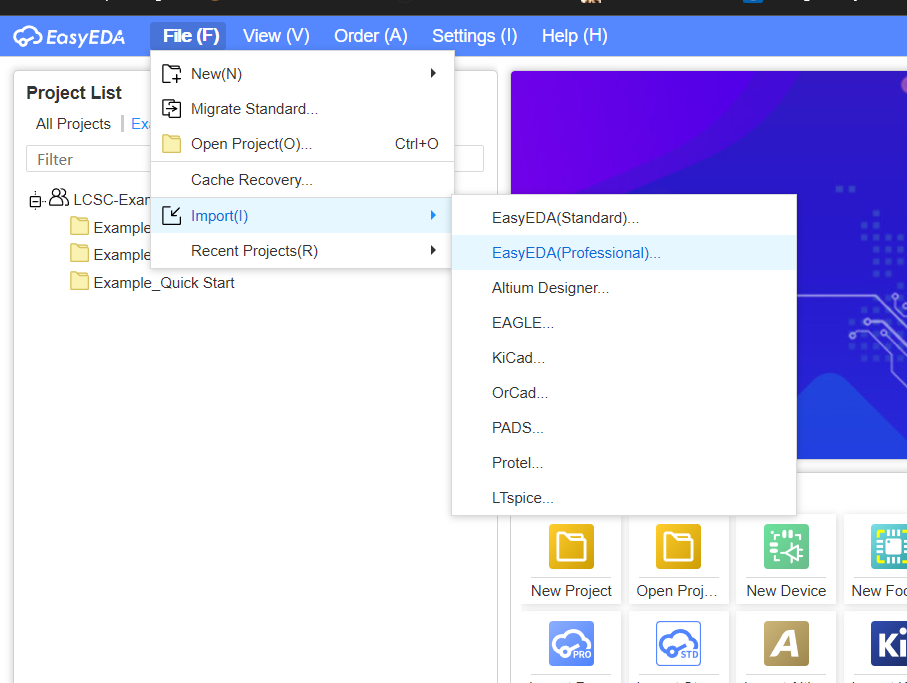Viewport: 907px width, 683px height.
Task: Click the Import arrow-in-box icon
Action: (x=171, y=216)
